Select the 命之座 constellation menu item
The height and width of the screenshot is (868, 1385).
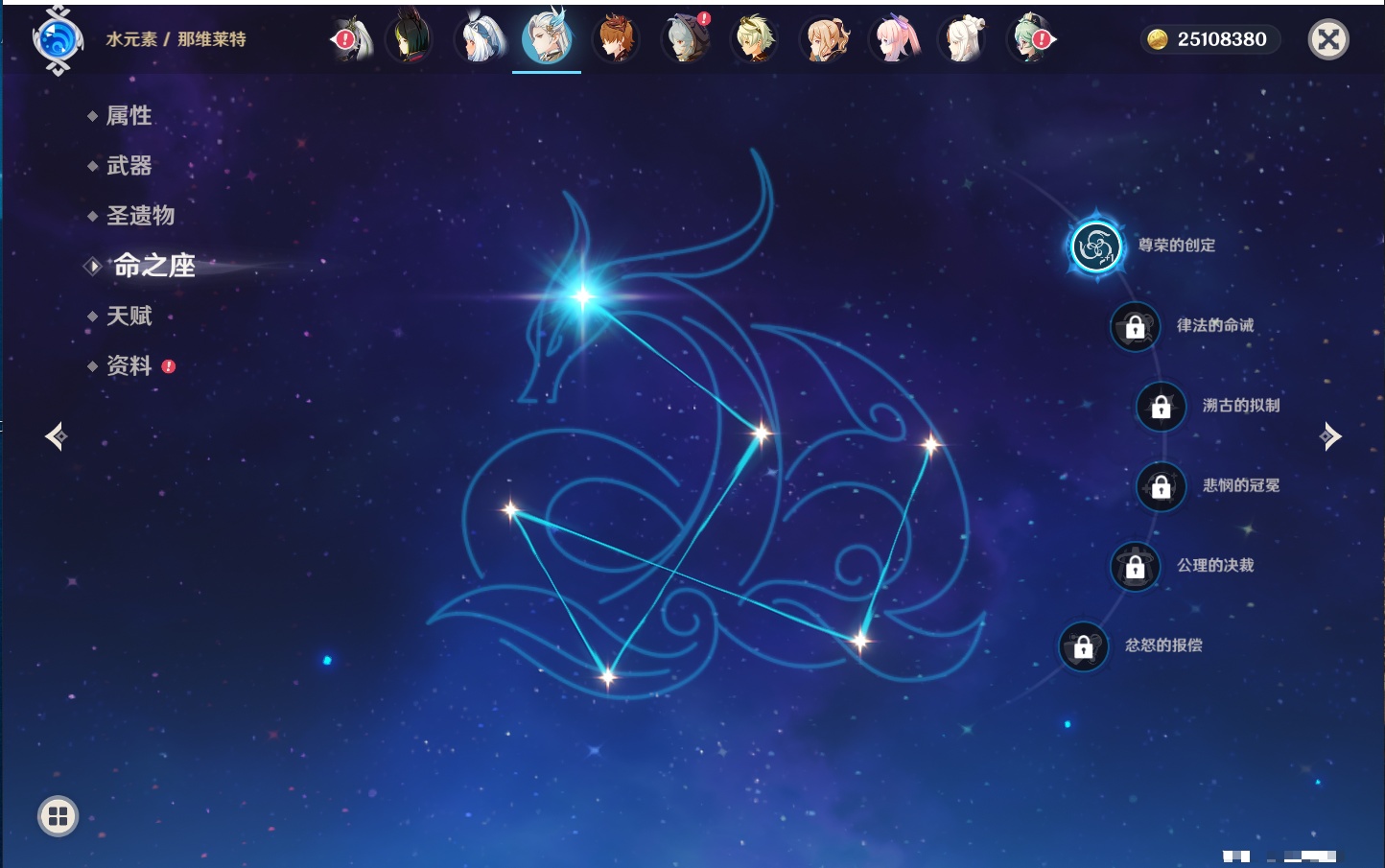154,266
